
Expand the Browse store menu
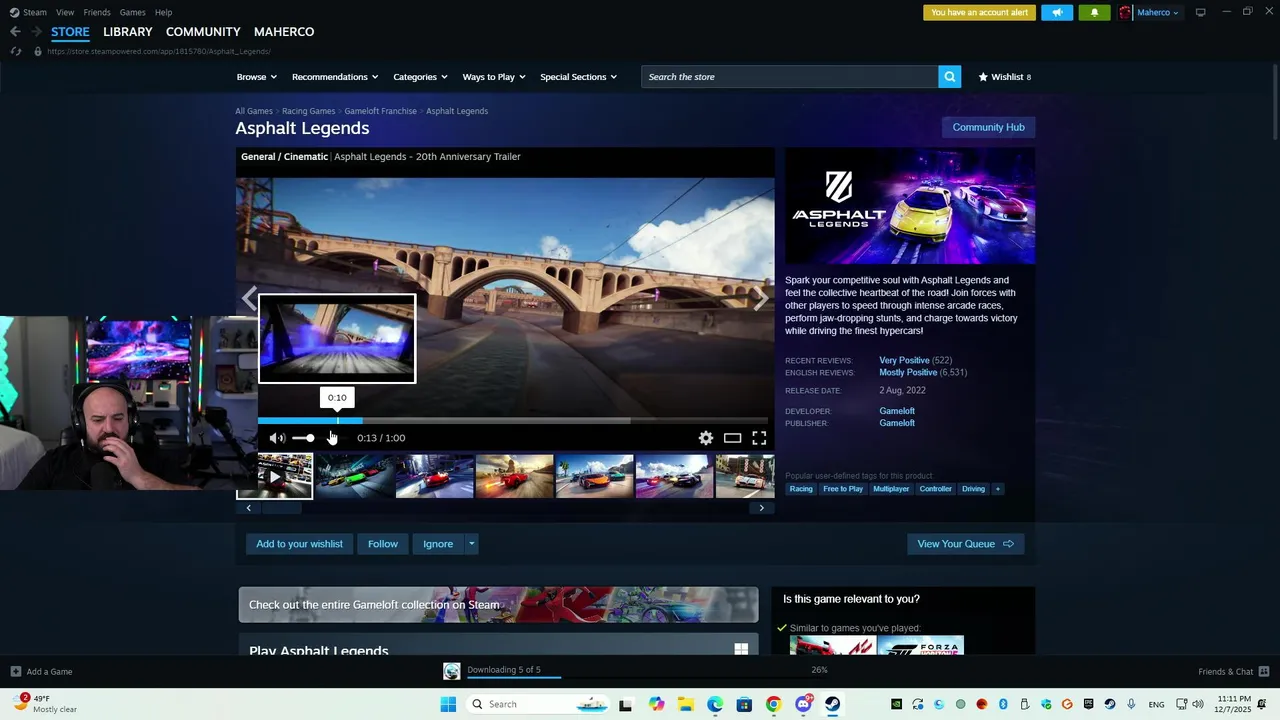[257, 77]
